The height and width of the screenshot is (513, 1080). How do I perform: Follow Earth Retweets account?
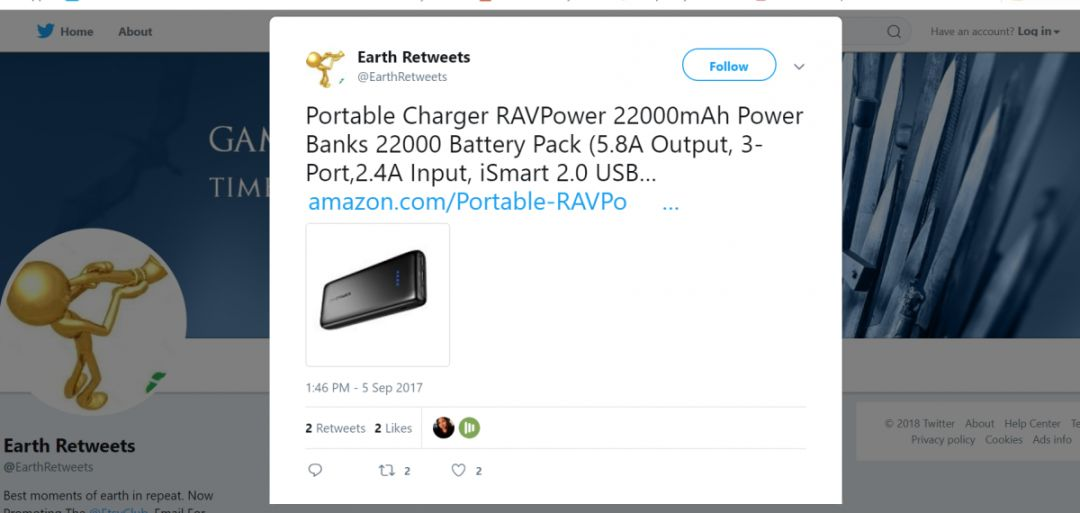729,65
